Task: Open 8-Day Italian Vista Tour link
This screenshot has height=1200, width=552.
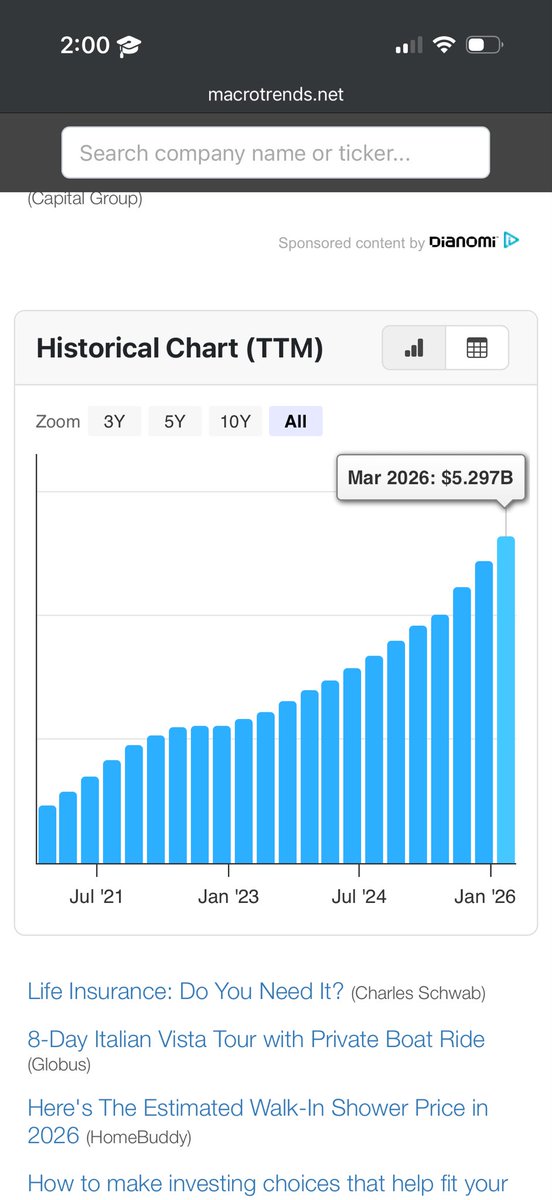Action: [x=256, y=1039]
